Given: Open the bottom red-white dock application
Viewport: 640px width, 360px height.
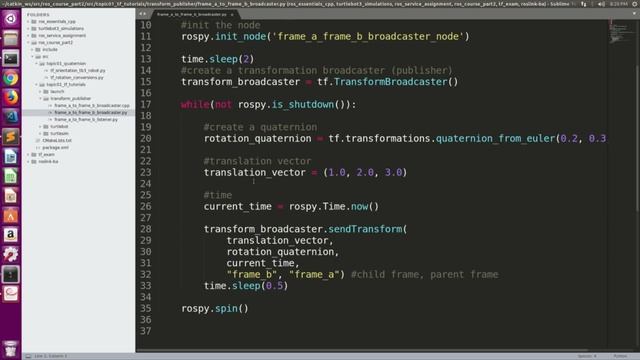Looking at the screenshot, I should point(11,293).
